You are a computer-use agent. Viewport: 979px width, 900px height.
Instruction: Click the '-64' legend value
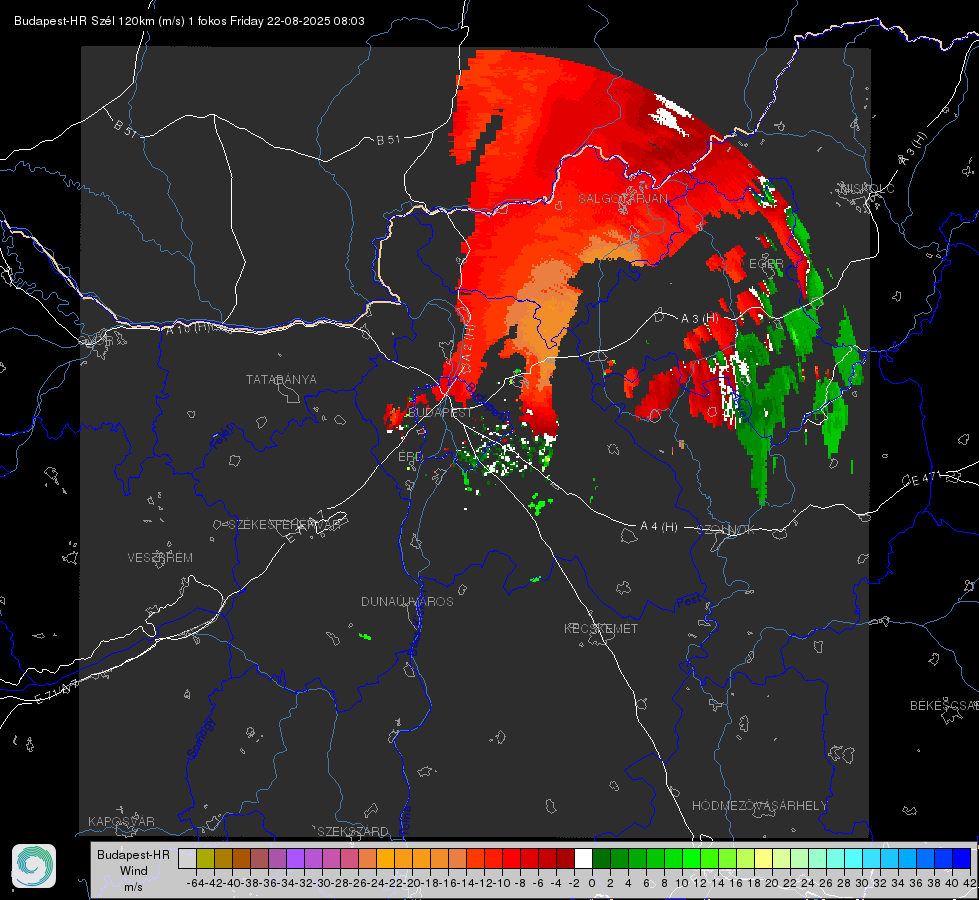195,883
